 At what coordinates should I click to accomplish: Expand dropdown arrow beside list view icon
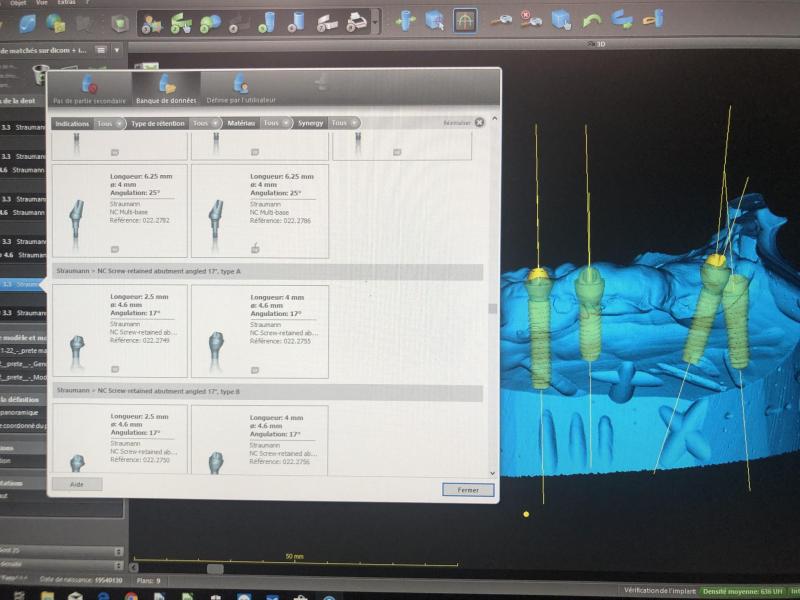pyautogui.click(x=117, y=50)
